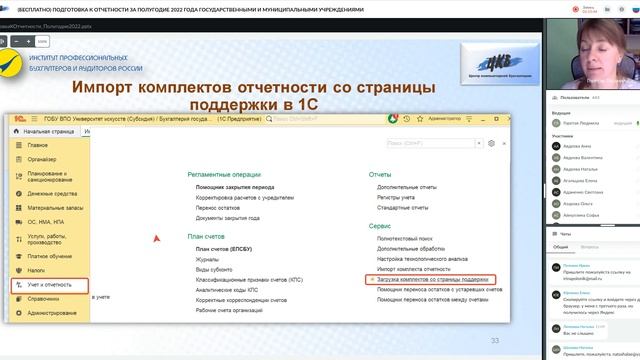Open Планирование и санкционирование section
This screenshot has height=360, width=640.
(49, 176)
